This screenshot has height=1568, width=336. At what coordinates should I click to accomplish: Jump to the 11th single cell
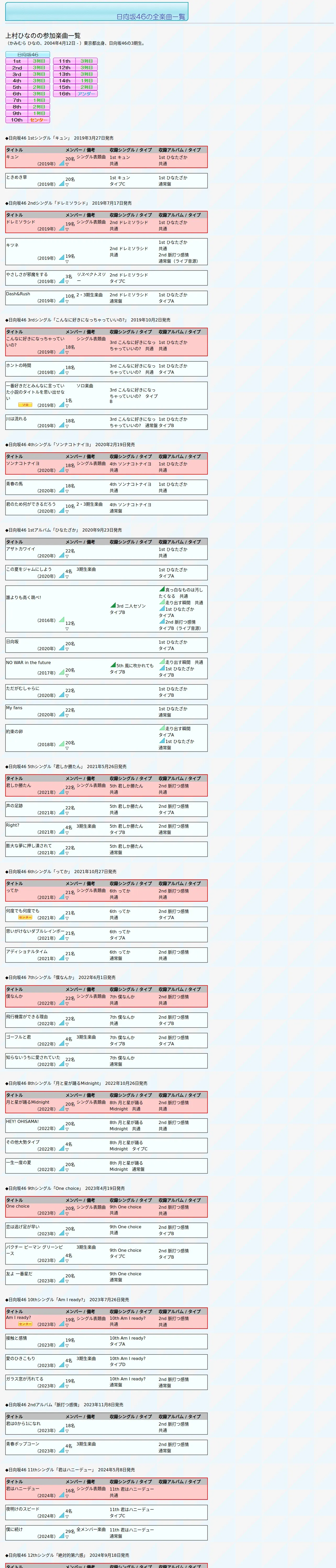[x=65, y=61]
